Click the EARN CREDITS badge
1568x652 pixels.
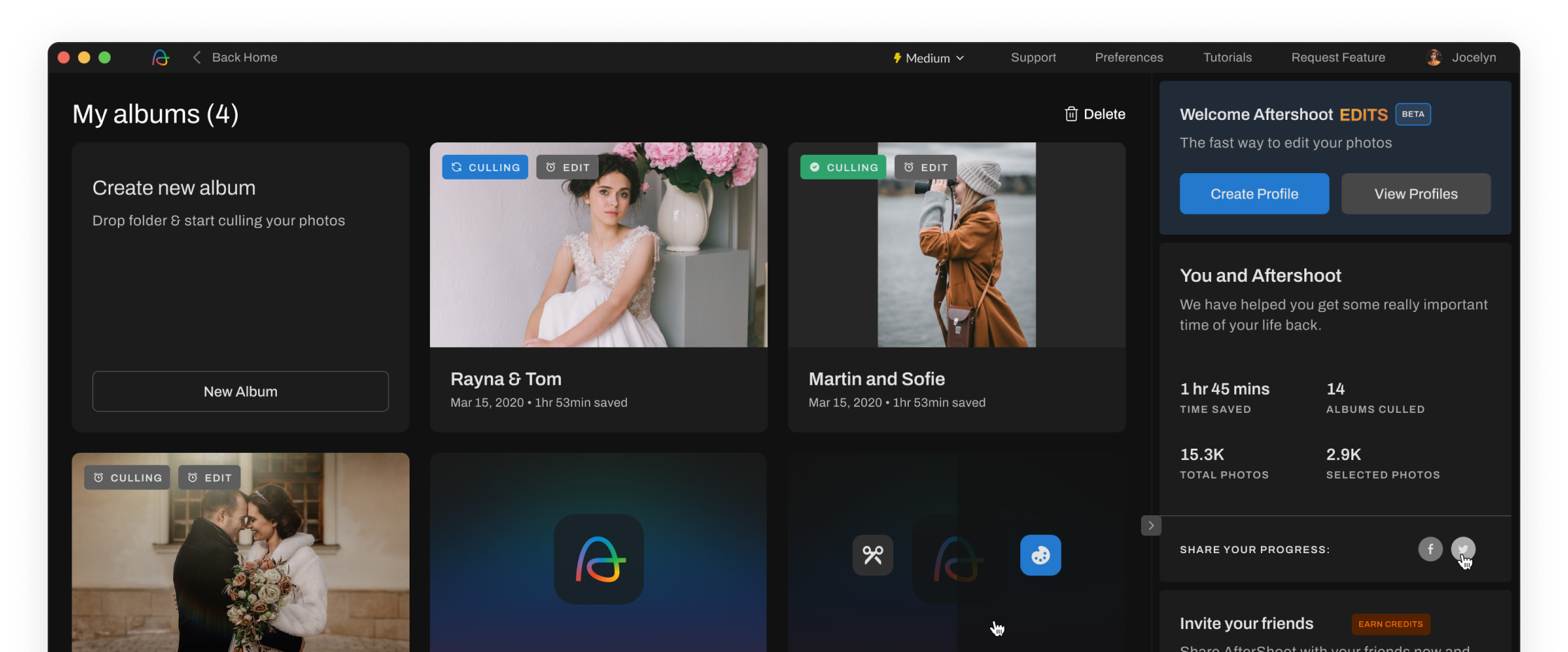coord(1391,624)
